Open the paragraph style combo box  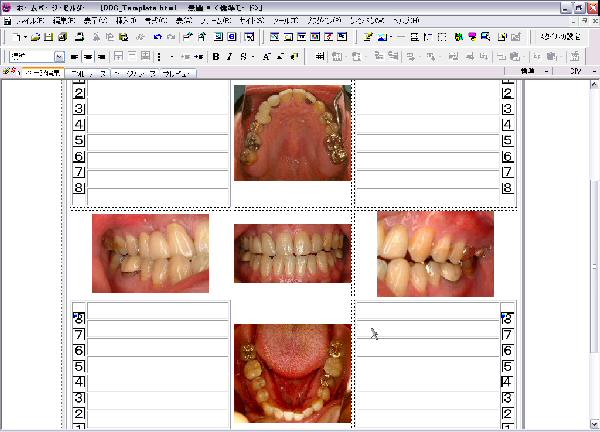(37, 57)
